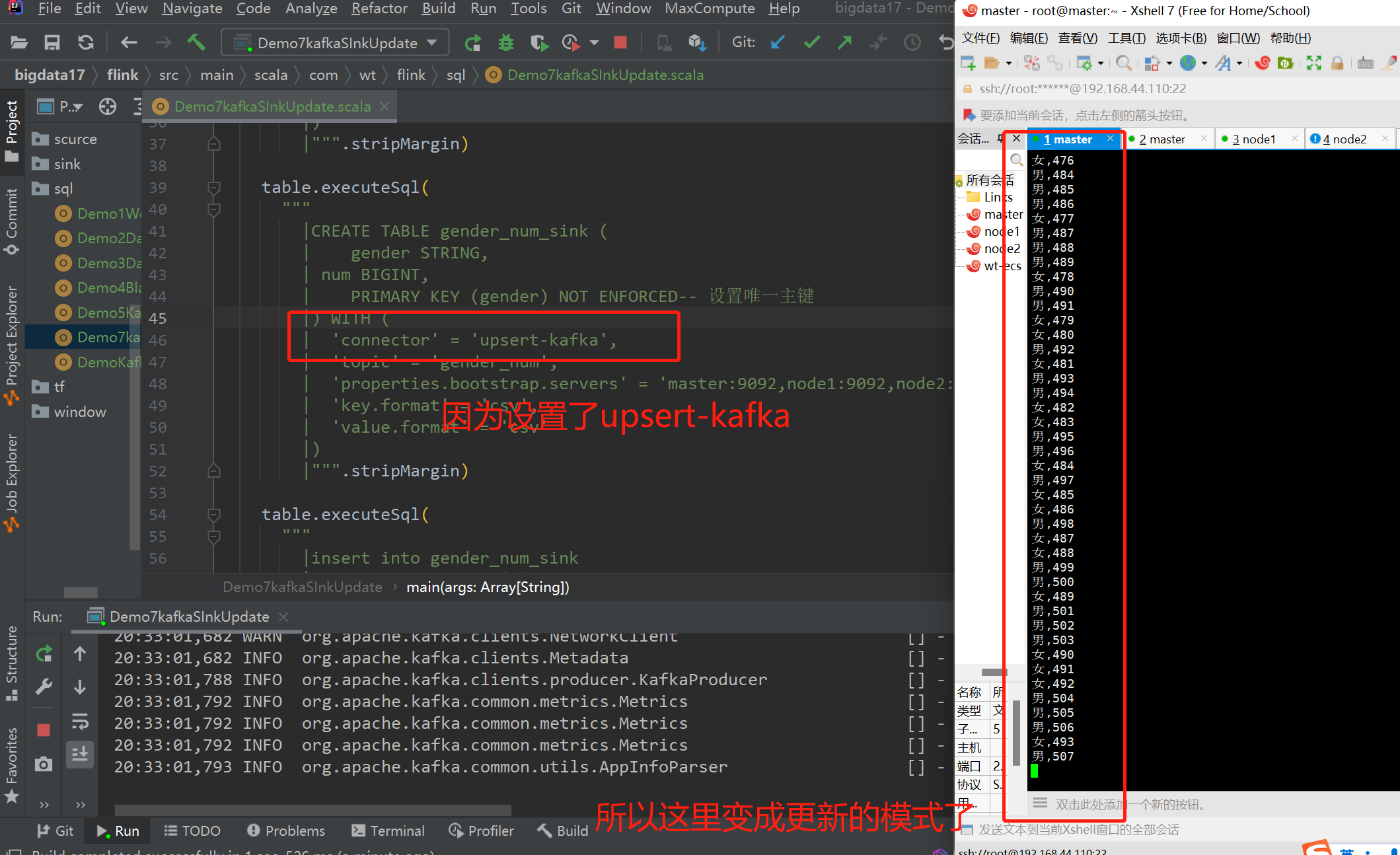Click Save All floppy disk icon
Screen dimensions: 1400x855
[52, 43]
